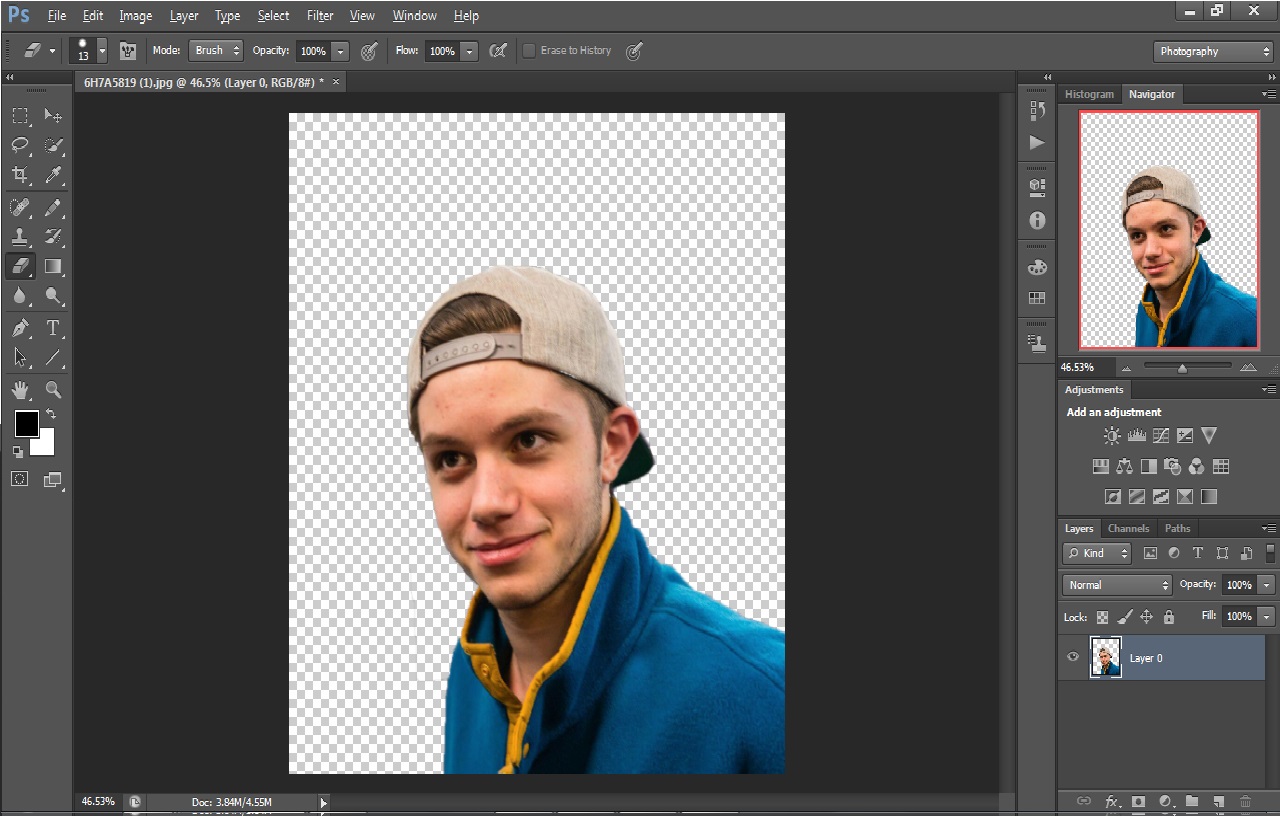This screenshot has width=1280, height=816.
Task: Select the Eraser tool in toolbox
Action: pyautogui.click(x=20, y=266)
